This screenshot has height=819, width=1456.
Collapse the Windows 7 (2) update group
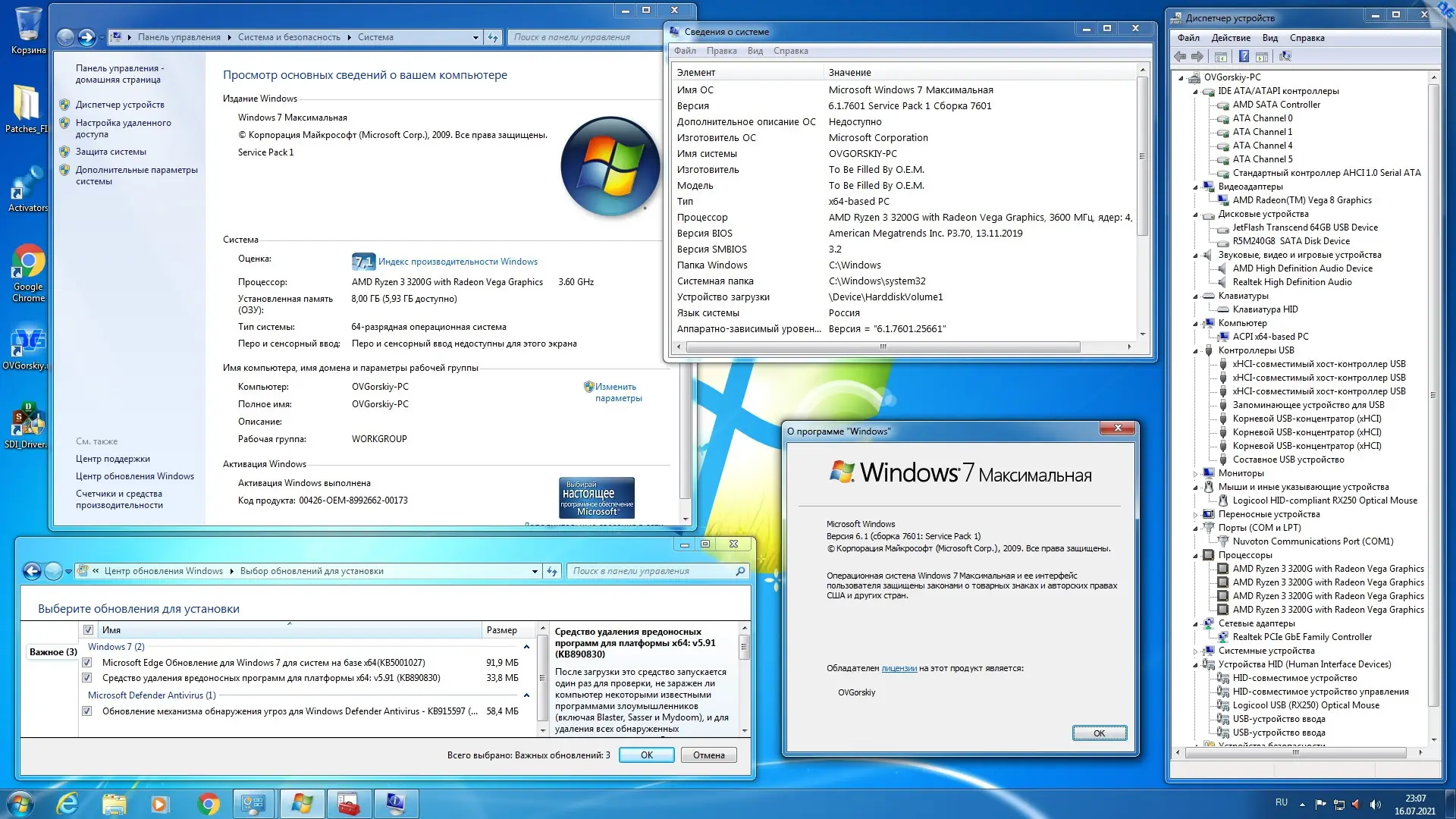526,647
